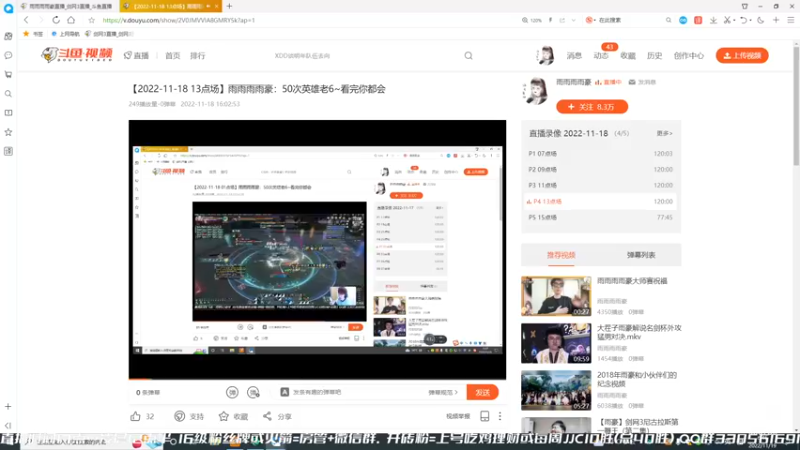Expand the undo closed tabs dropdown

tap(750, 20)
